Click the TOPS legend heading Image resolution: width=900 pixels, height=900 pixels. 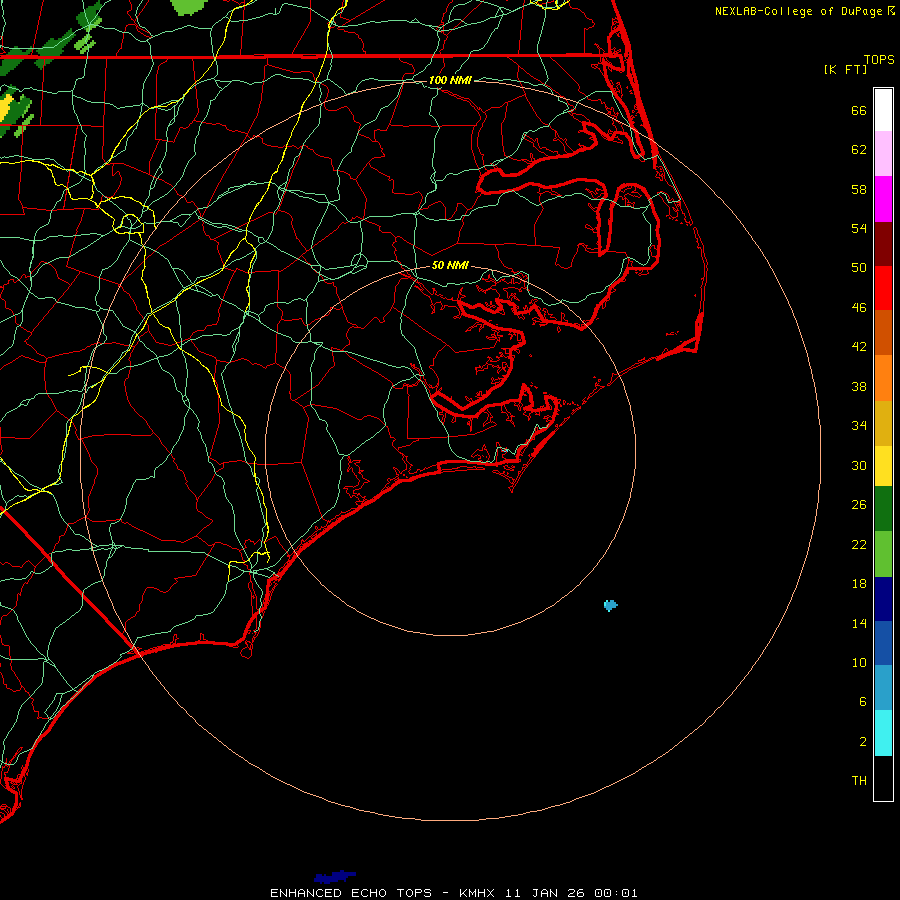(878, 59)
